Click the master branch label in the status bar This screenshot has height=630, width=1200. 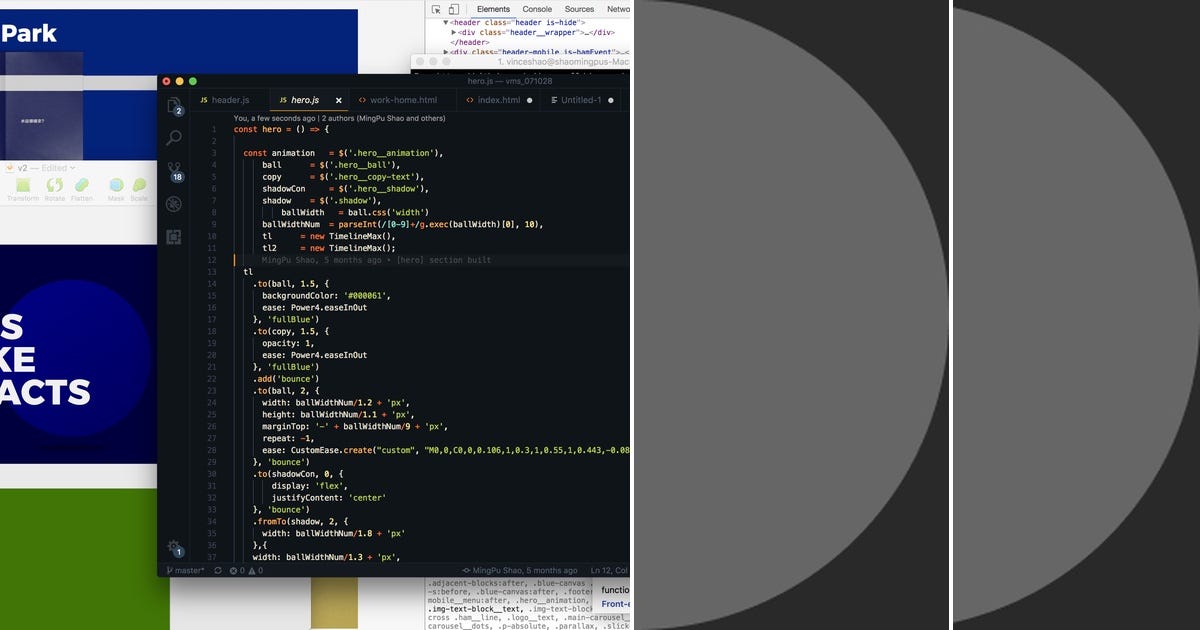pyautogui.click(x=186, y=570)
